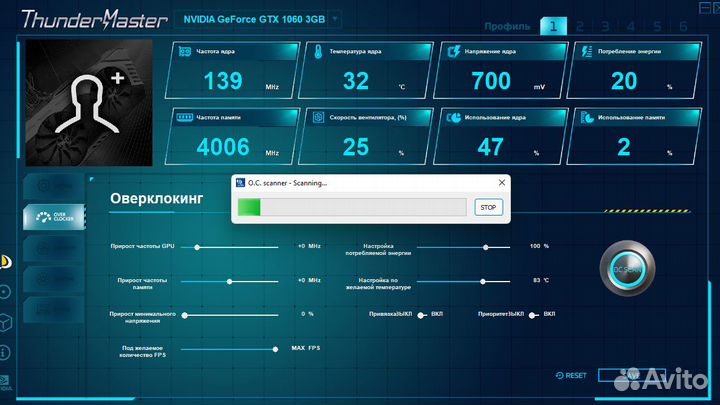This screenshot has height=405, width=720.
Task: Click the Оверклокинг heading
Action: coord(157,198)
